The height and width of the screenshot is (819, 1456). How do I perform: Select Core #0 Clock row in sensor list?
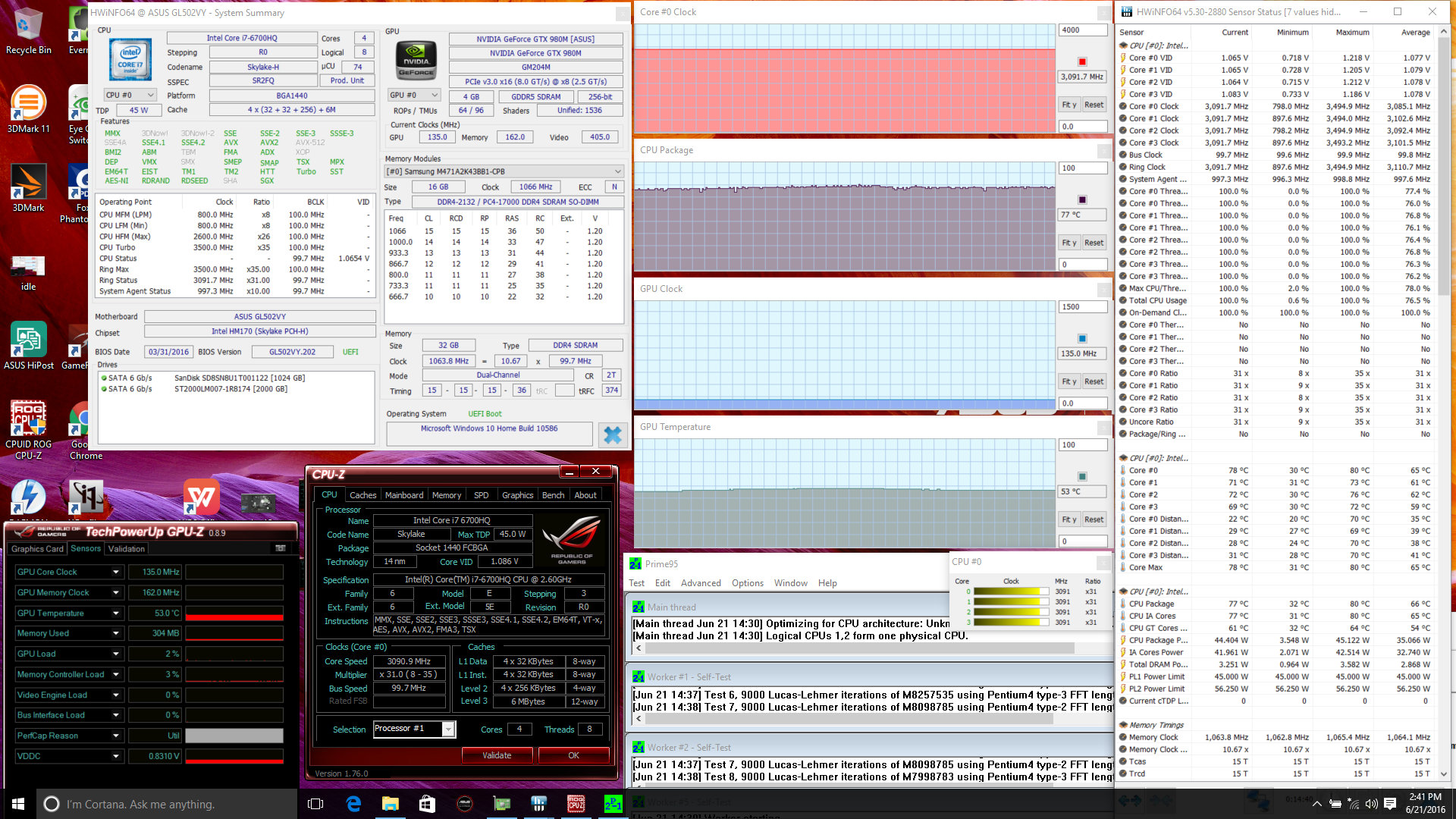click(x=1276, y=106)
